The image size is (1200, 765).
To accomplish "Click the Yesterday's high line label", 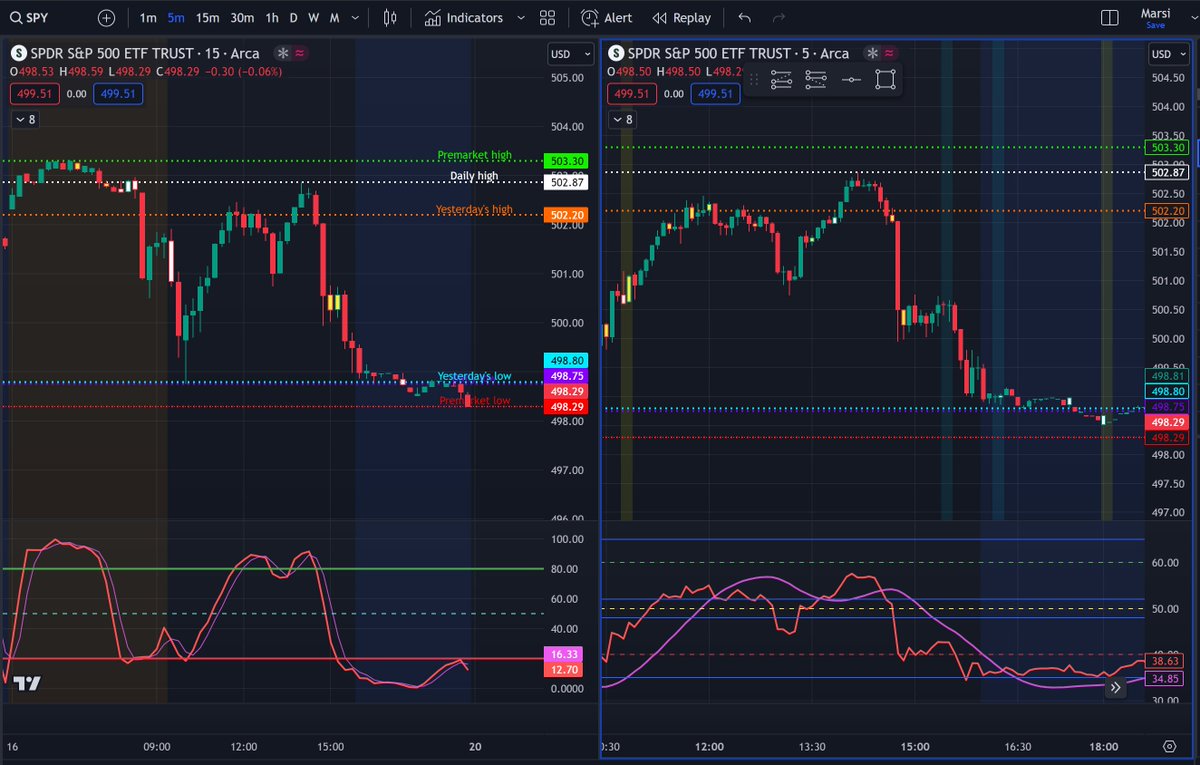I will point(475,209).
